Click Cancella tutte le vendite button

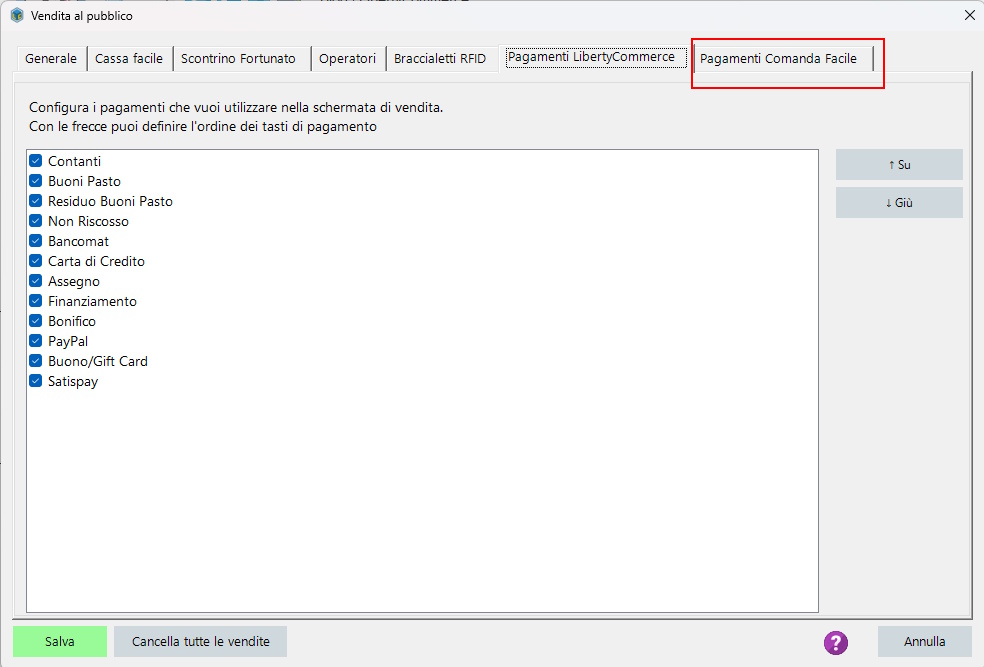(x=201, y=641)
